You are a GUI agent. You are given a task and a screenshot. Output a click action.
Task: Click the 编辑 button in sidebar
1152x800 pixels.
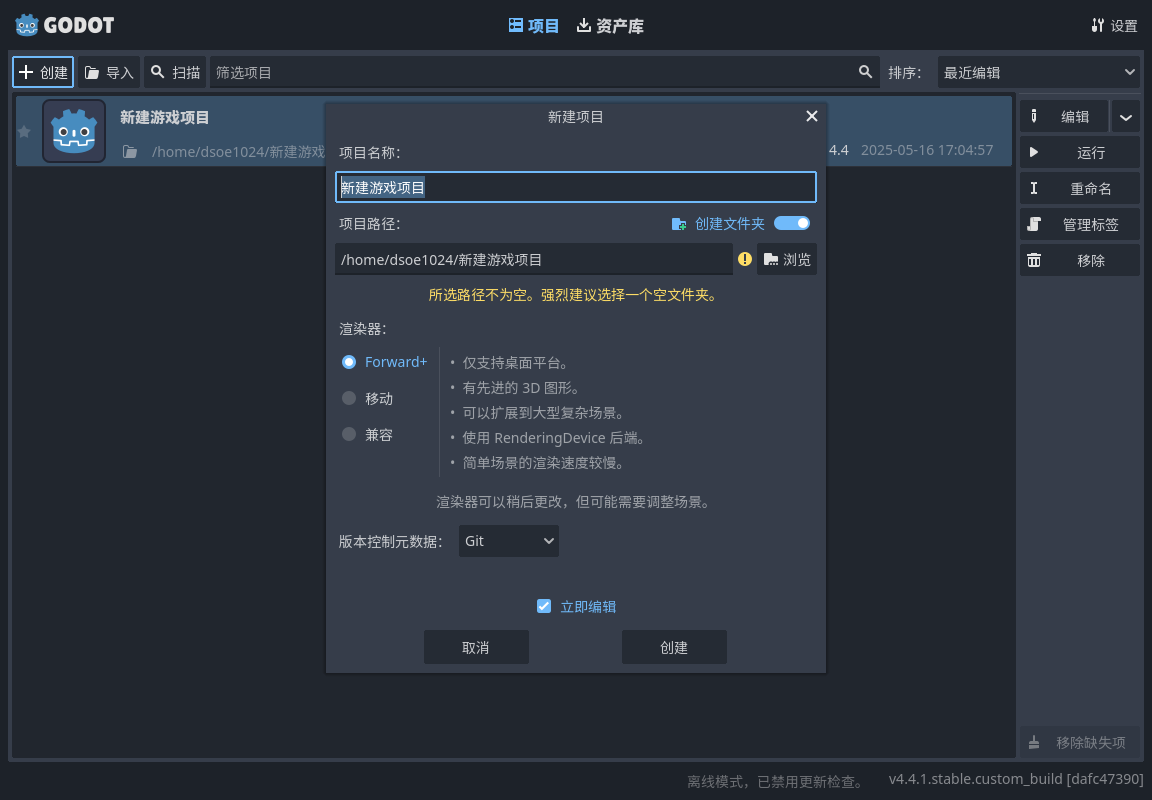tap(1064, 117)
